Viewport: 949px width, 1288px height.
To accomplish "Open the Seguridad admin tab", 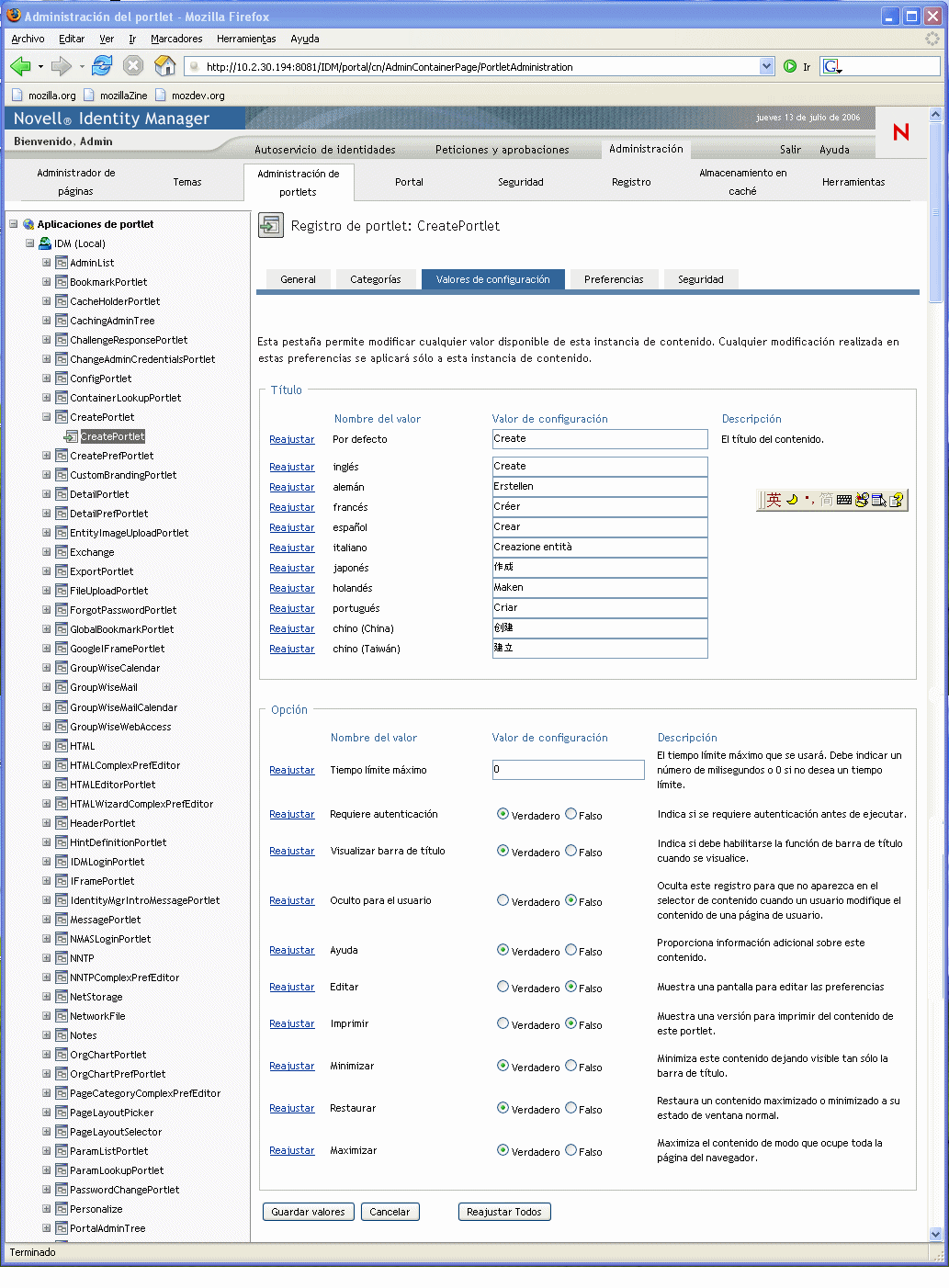I will click(520, 182).
